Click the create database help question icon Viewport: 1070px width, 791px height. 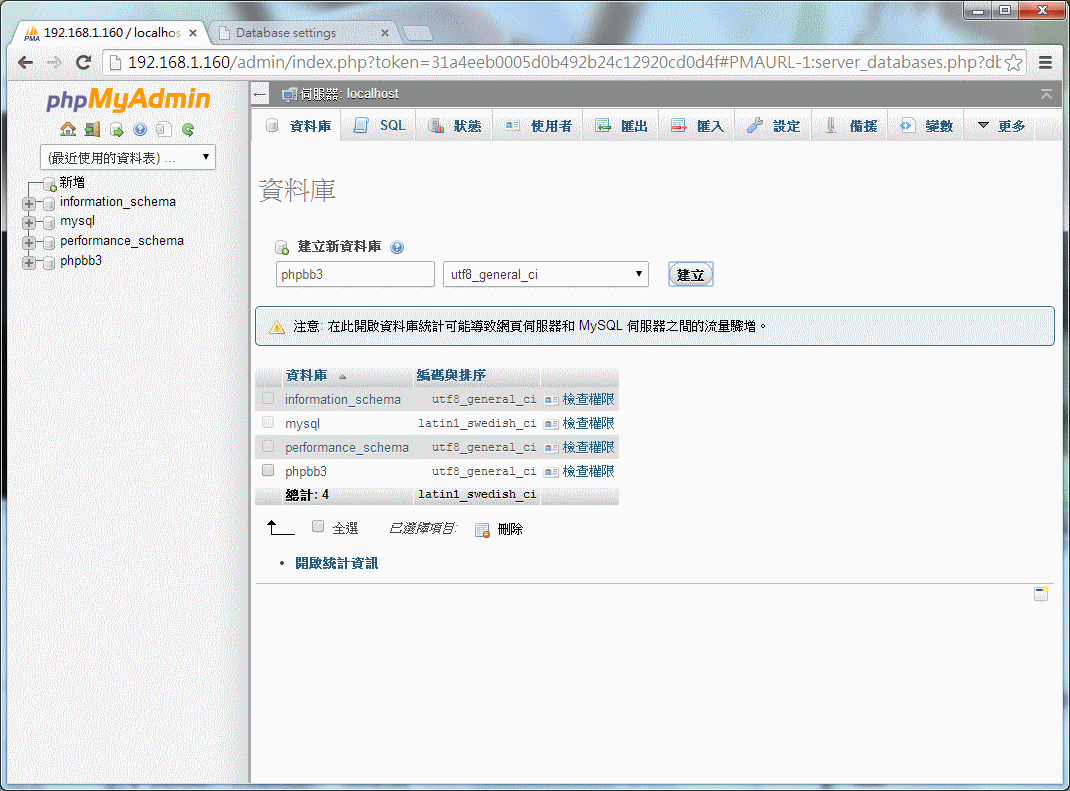pos(397,247)
